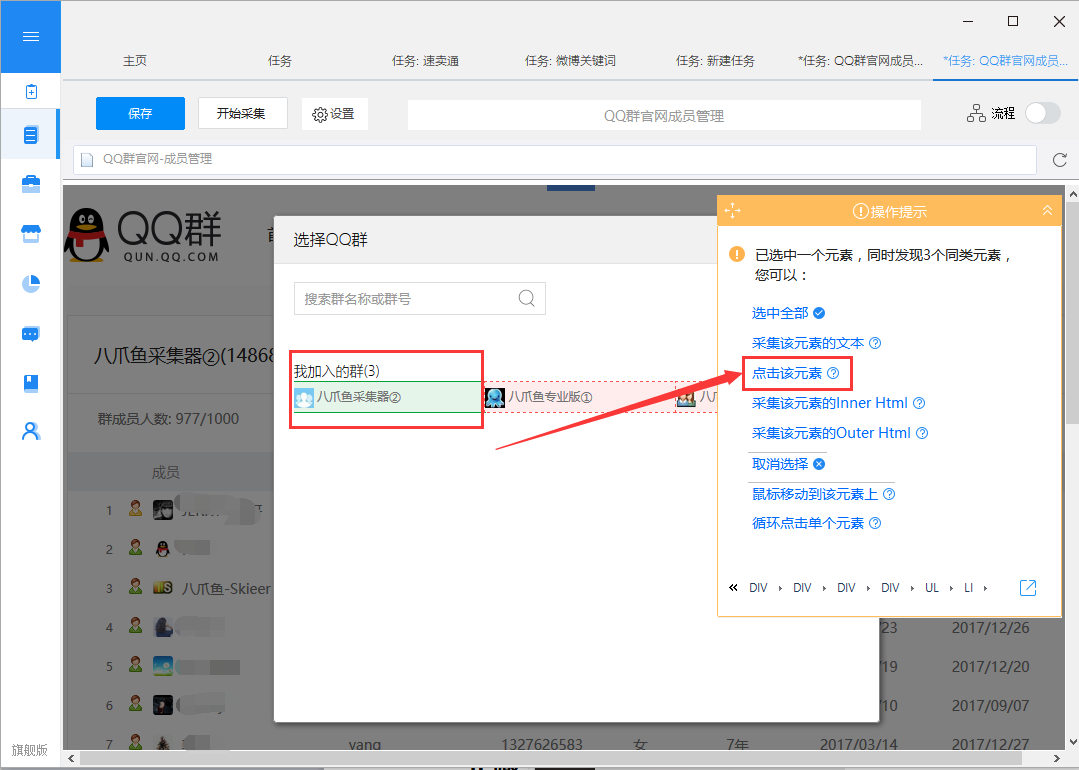The width and height of the screenshot is (1079, 770).
Task: Click help icon next to Outer Html
Action: [x=922, y=433]
